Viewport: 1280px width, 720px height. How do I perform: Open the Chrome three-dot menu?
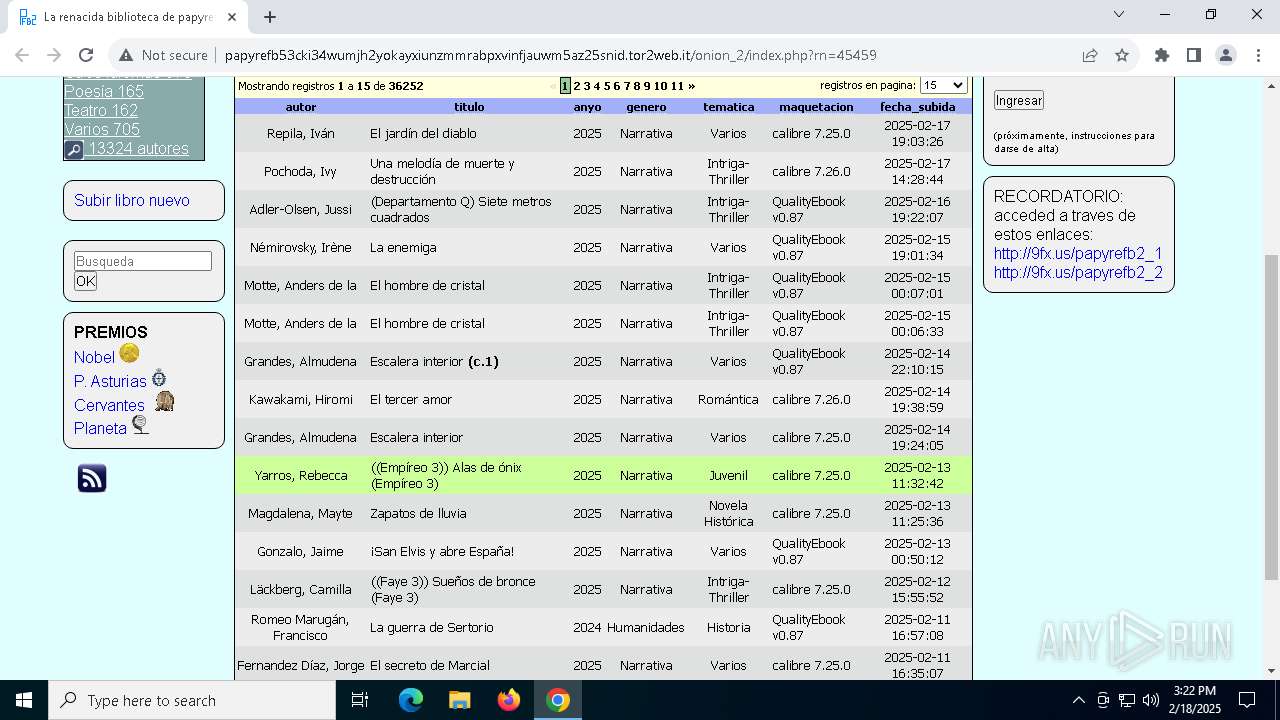click(1258, 55)
